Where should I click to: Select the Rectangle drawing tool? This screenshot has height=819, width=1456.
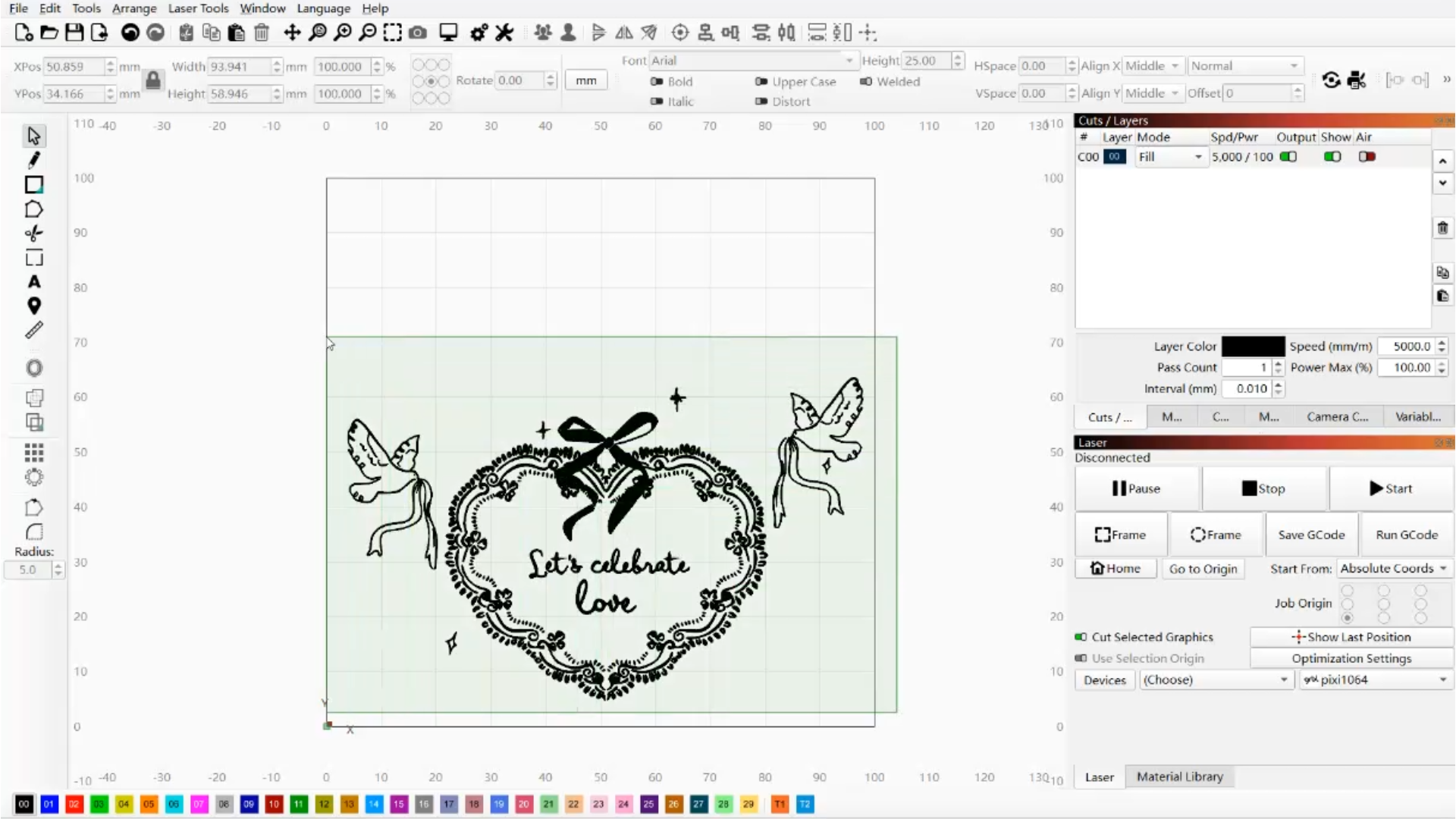pos(33,184)
